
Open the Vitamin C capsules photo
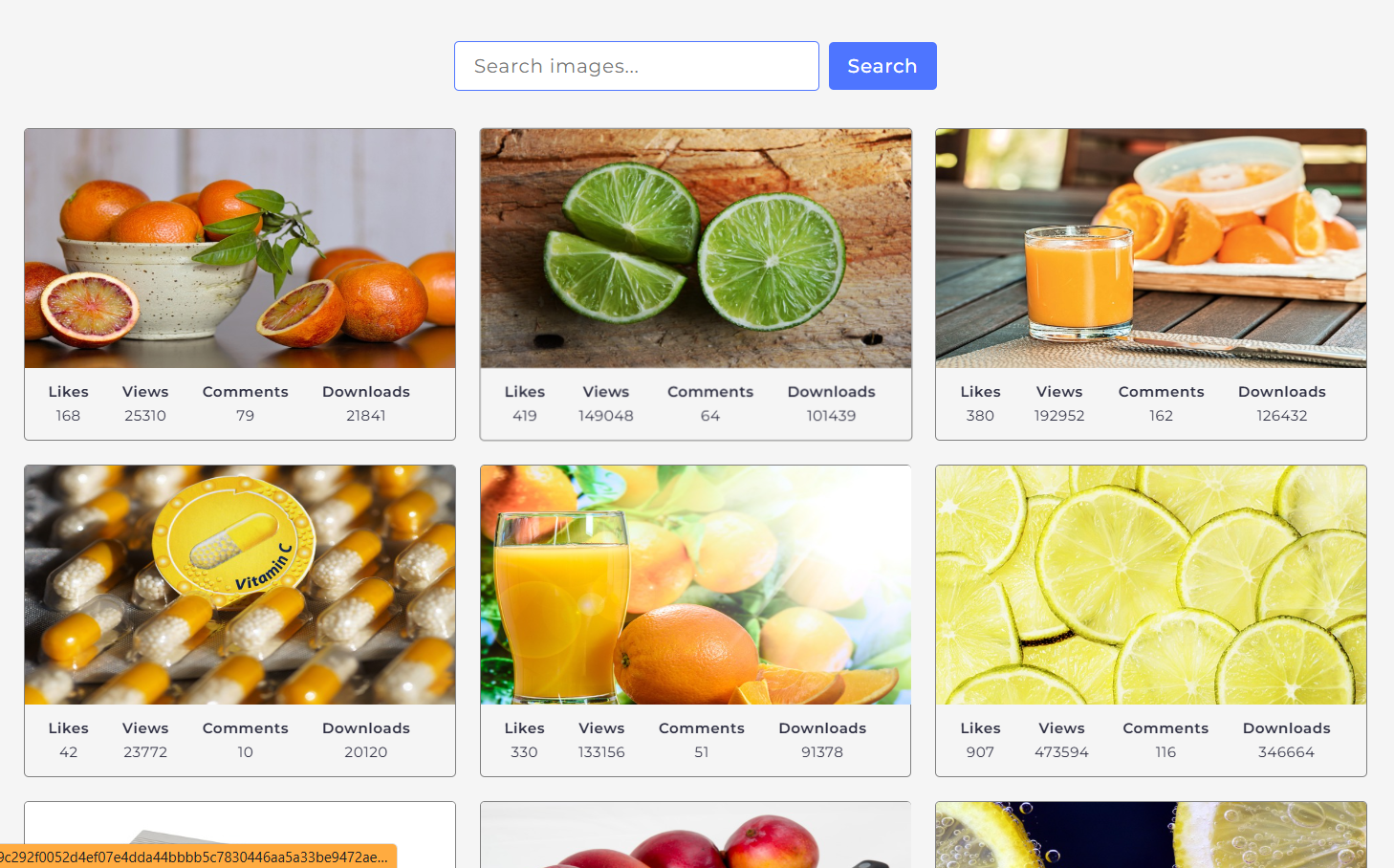240,585
